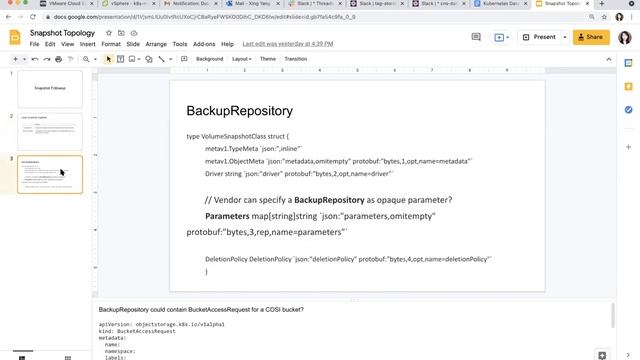Insert an image from toolbar

tap(132, 59)
